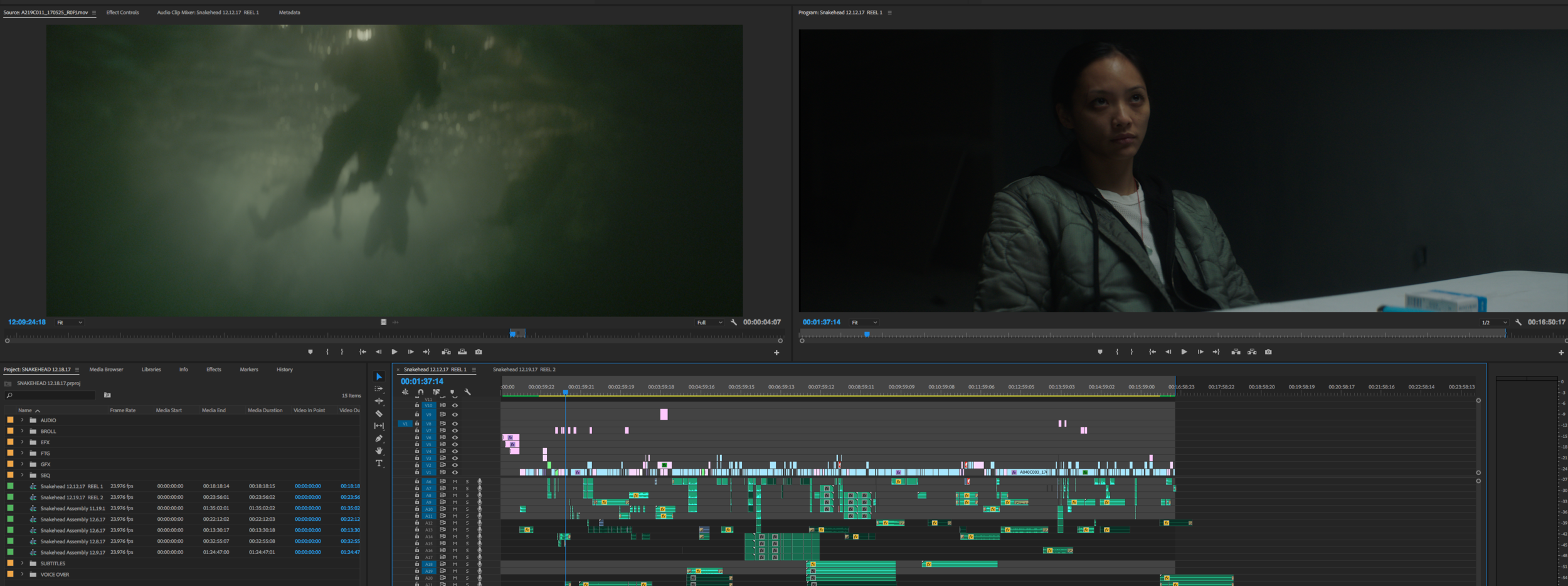Click Program monitor playhead on scrub bar
The width and height of the screenshot is (1568, 586).
pos(867,334)
